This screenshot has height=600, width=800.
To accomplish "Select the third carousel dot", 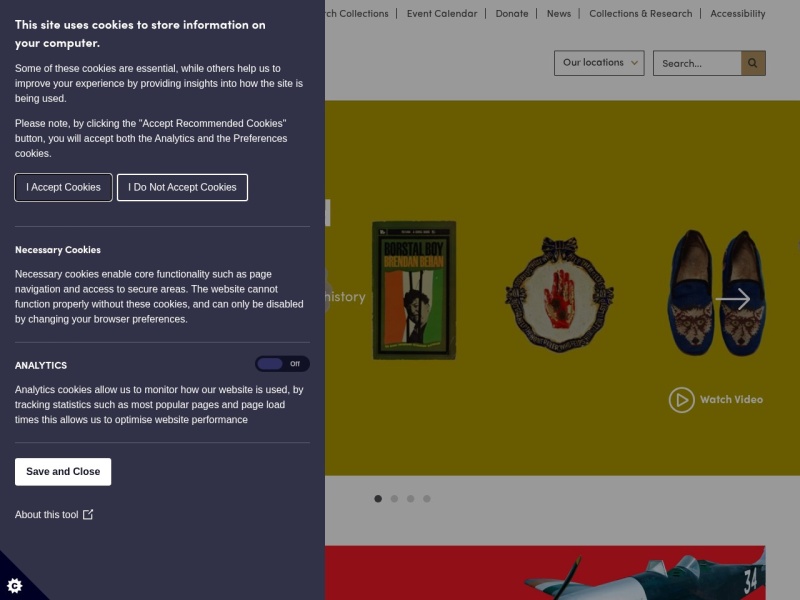I will coord(411,498).
